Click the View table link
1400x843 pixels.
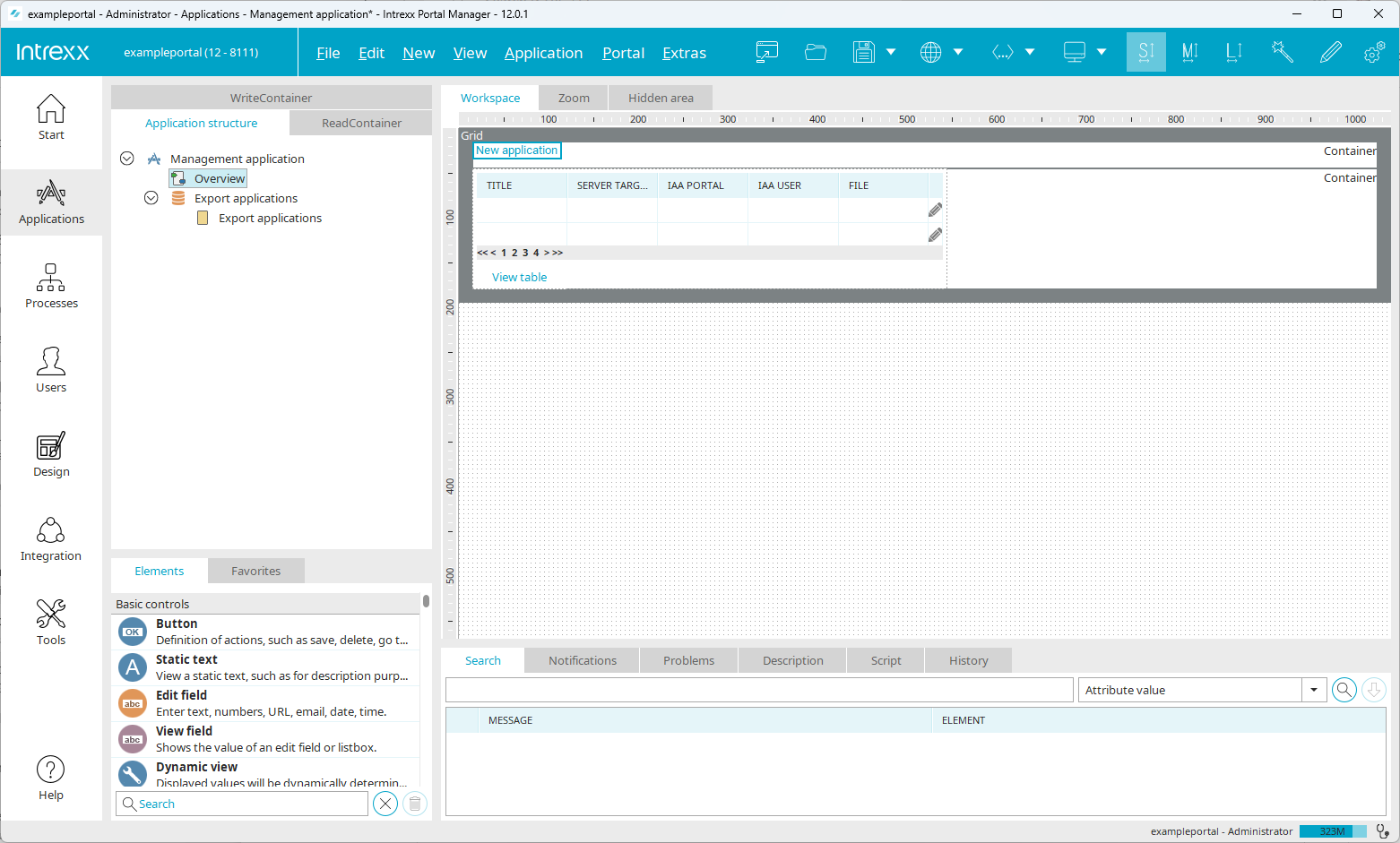coord(519,277)
